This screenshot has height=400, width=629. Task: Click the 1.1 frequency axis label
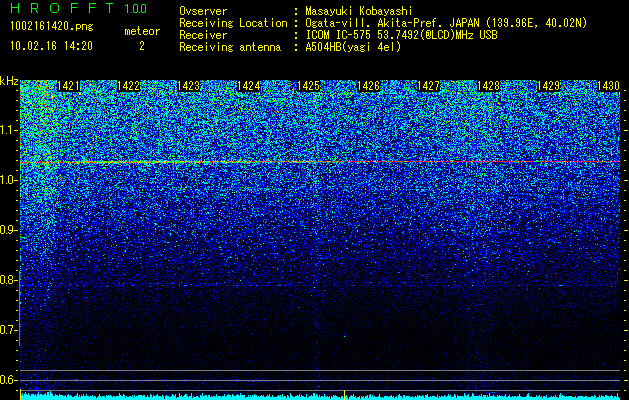[x=9, y=130]
